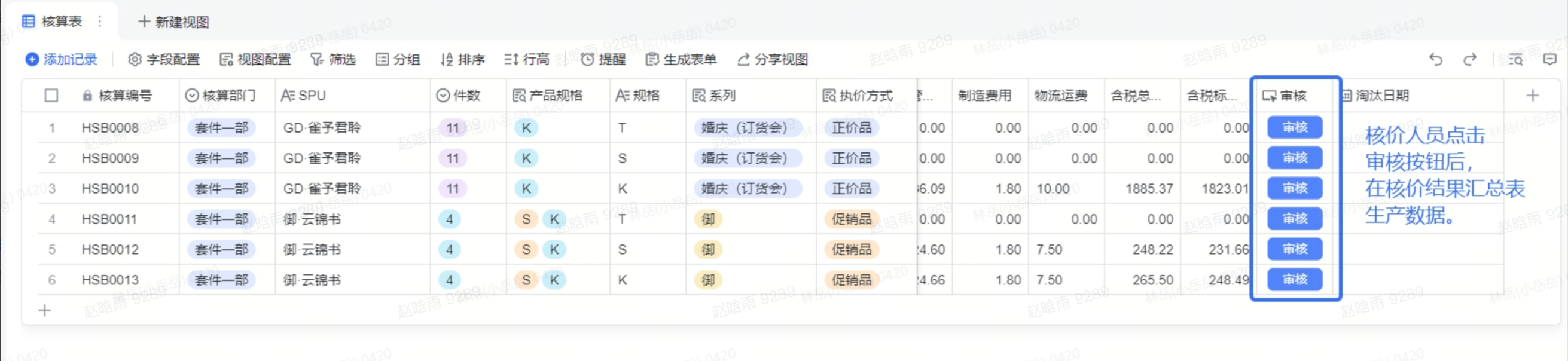Open the 筛选 filter dropdown
Viewport: 1568px width, 361px height.
tap(333, 59)
